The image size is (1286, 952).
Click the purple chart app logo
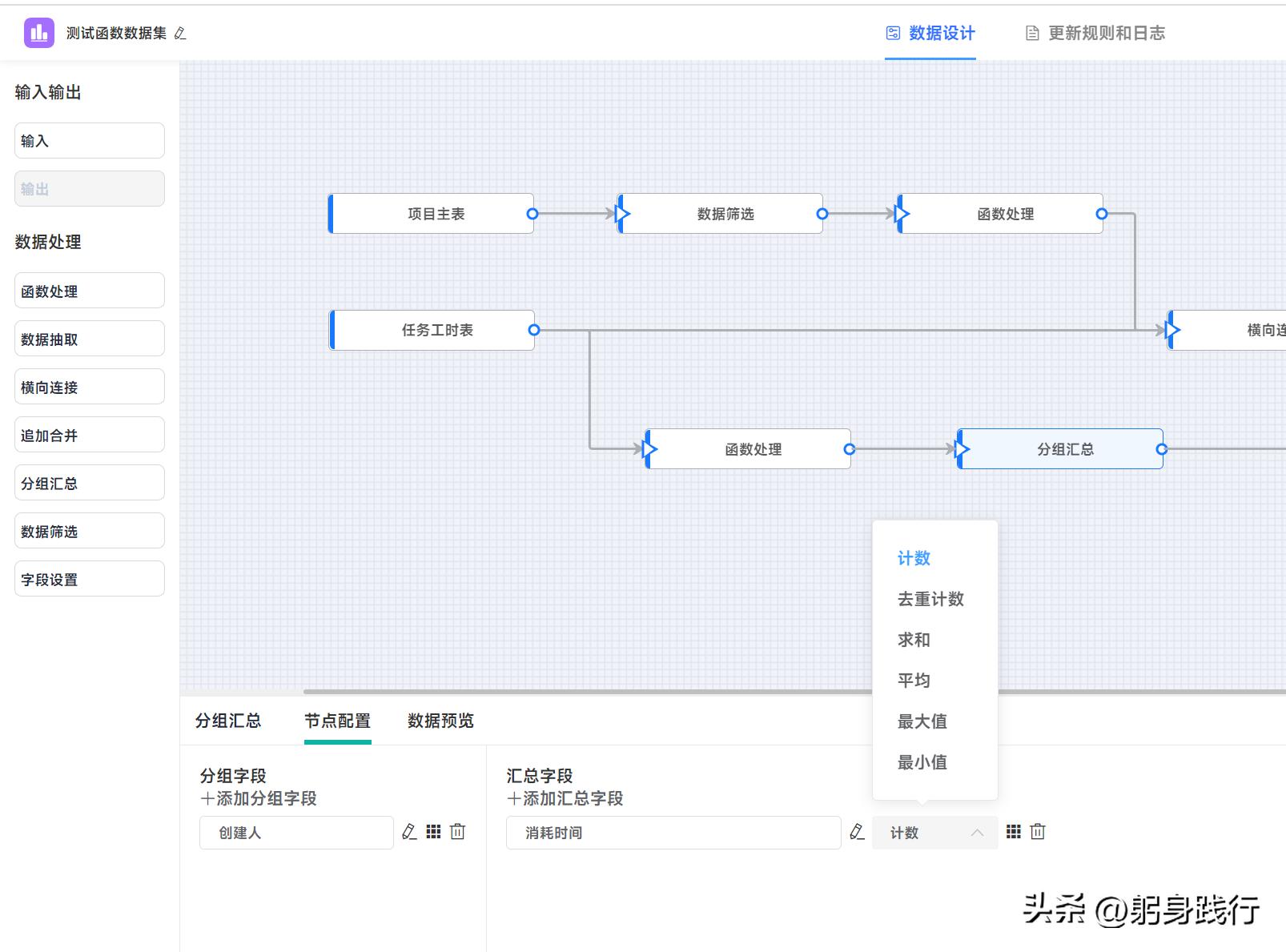pos(39,33)
